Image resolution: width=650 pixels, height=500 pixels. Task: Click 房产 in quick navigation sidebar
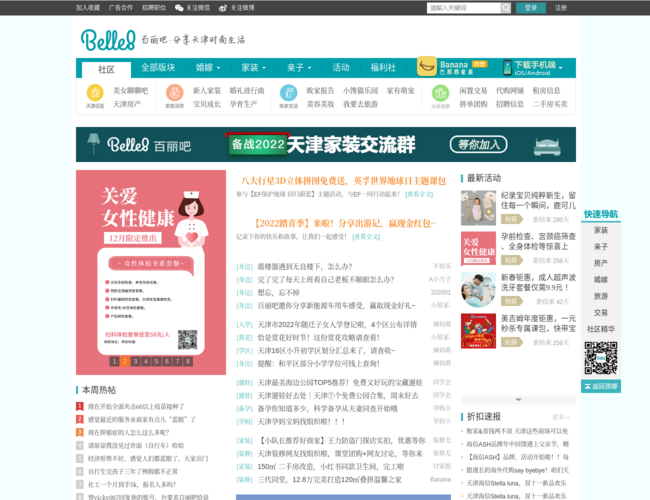pos(601,263)
